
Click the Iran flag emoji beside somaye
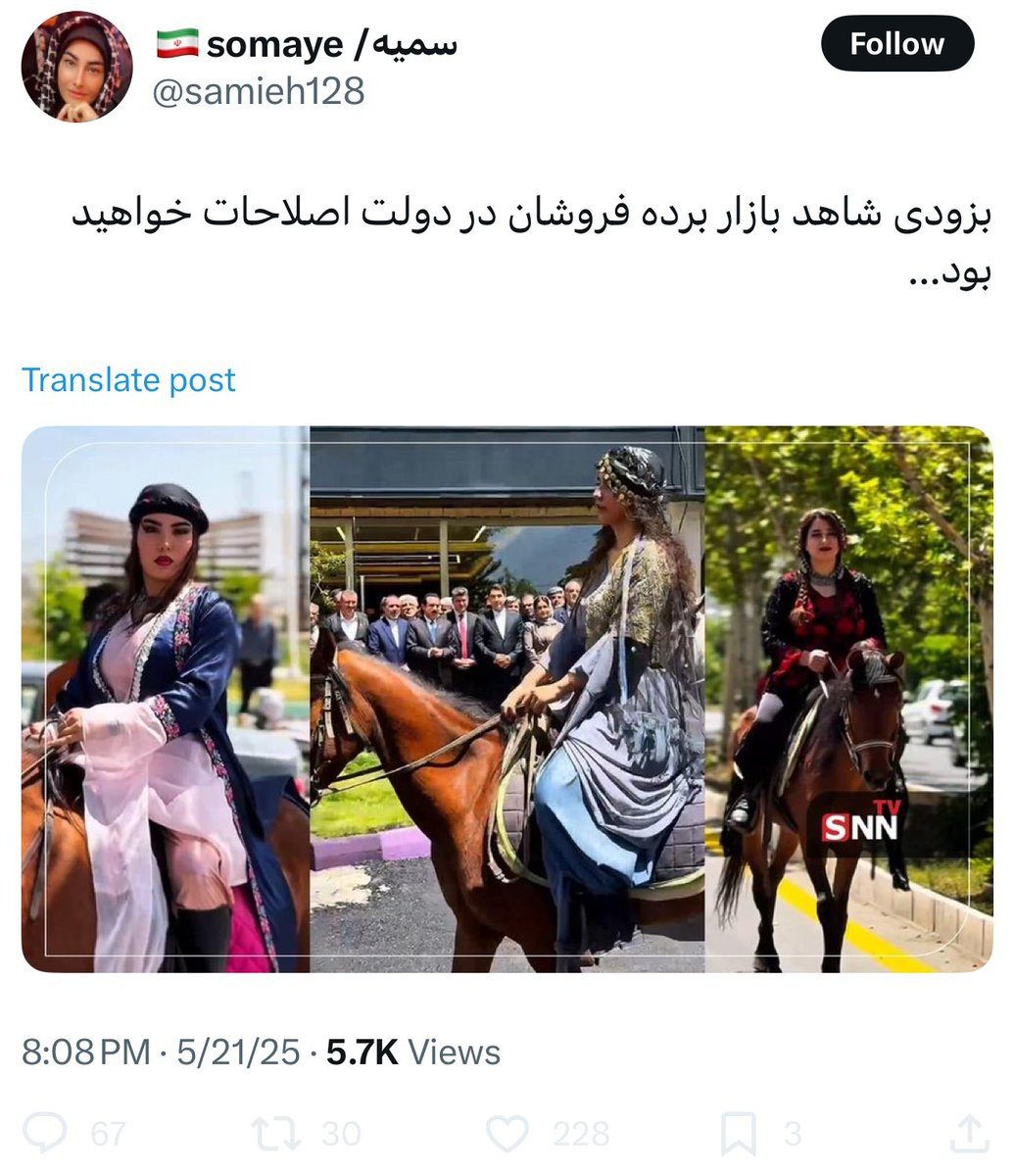(x=177, y=43)
